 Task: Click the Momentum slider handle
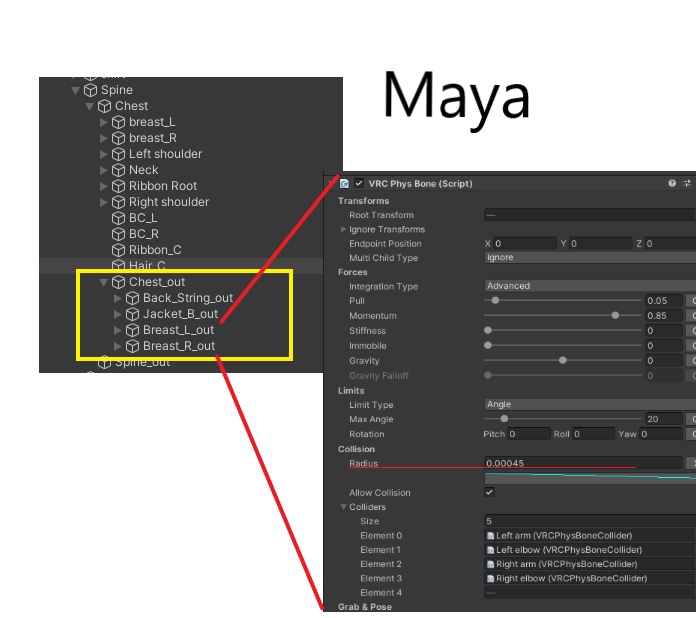click(x=615, y=316)
